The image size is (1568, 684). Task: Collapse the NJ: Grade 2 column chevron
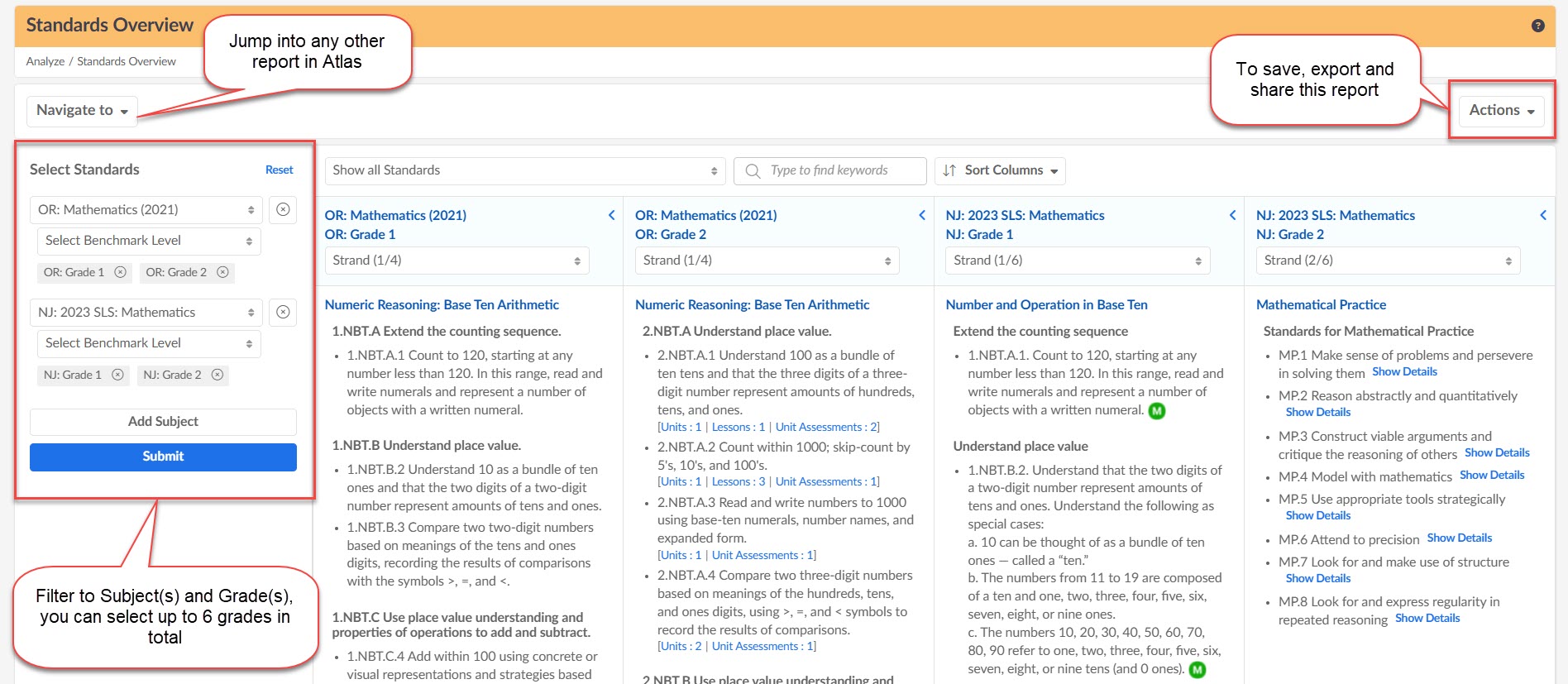point(1543,215)
